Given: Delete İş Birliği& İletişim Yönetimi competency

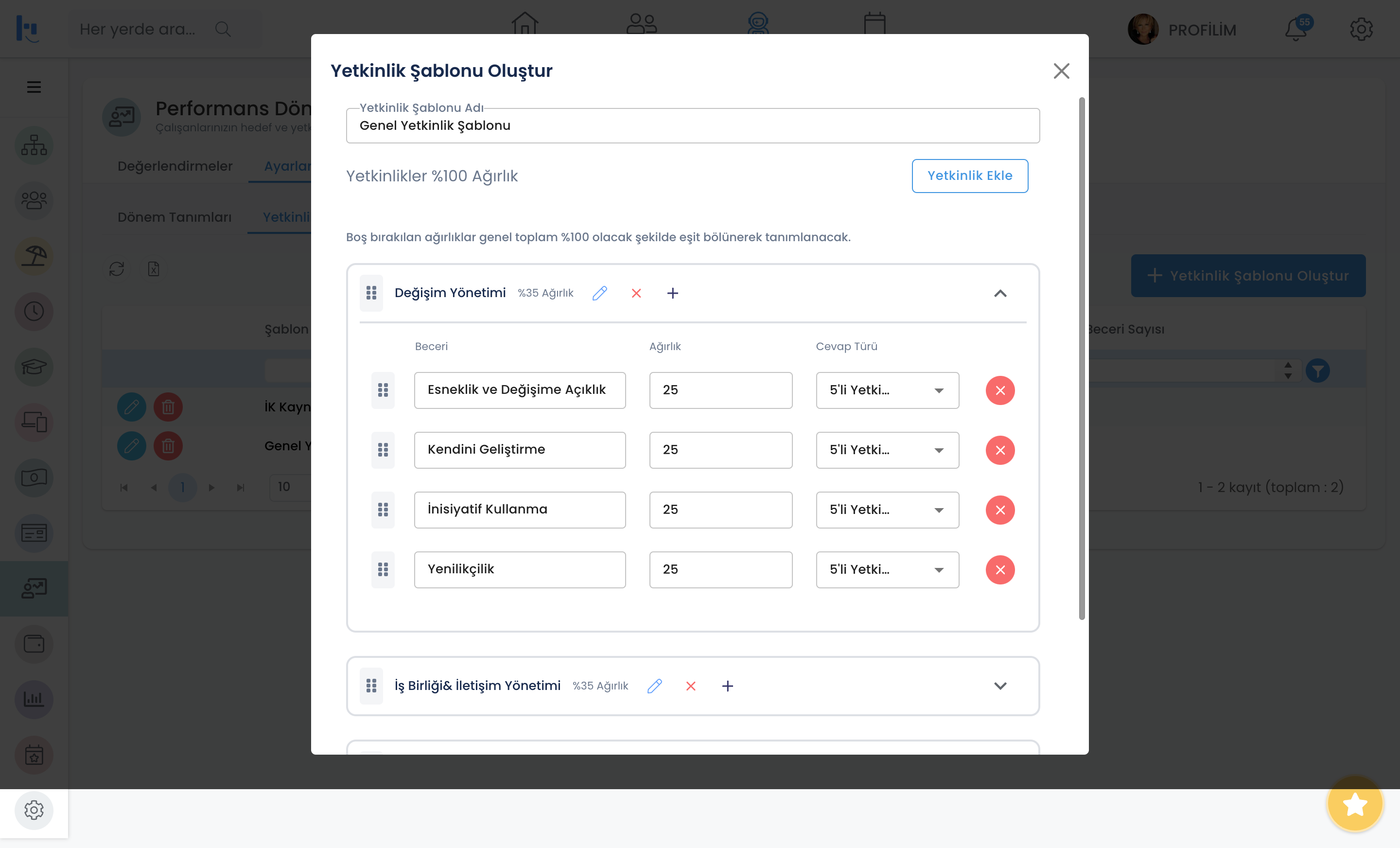Looking at the screenshot, I should [x=690, y=686].
